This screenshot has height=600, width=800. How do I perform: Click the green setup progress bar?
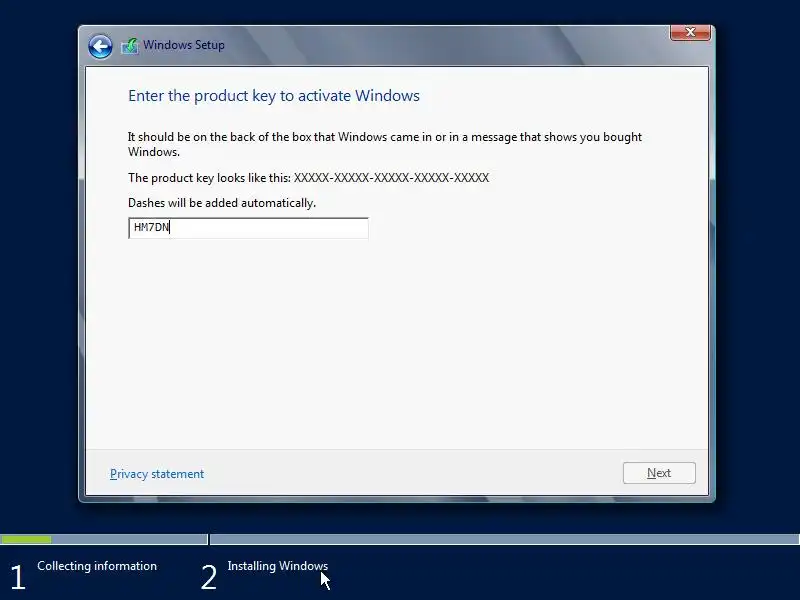pyautogui.click(x=26, y=539)
